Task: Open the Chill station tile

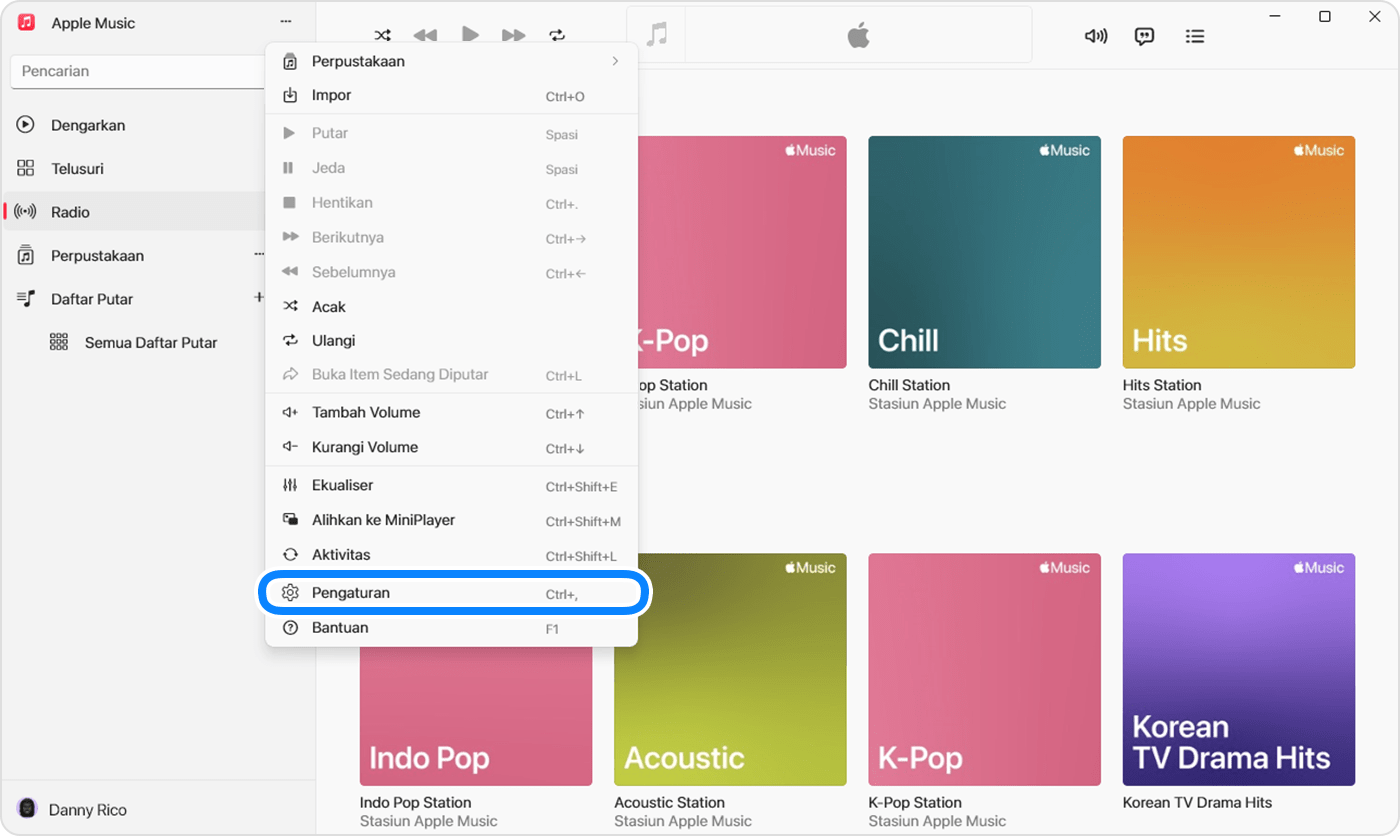Action: point(984,252)
